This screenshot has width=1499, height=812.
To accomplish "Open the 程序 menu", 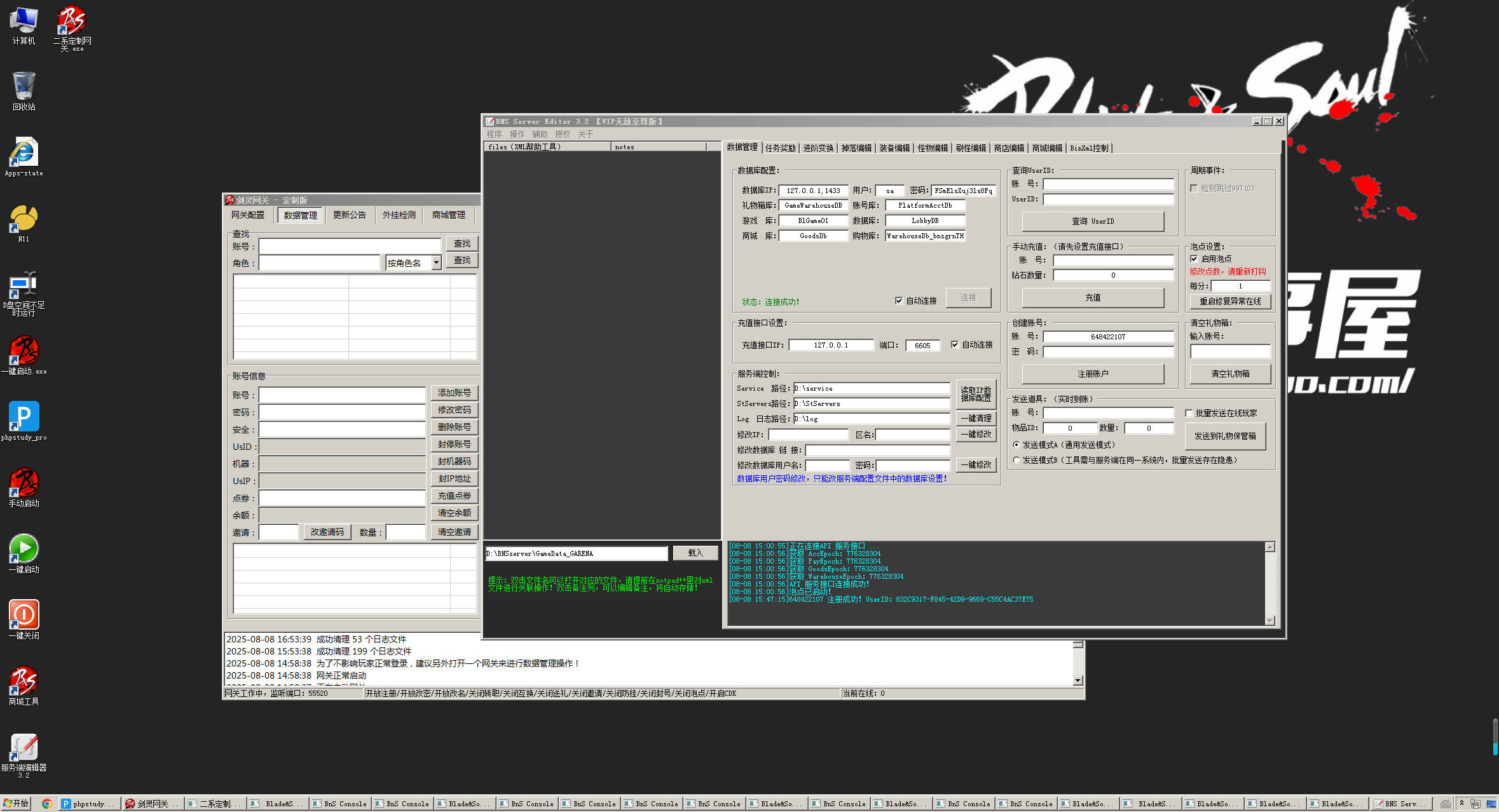I will coord(494,134).
